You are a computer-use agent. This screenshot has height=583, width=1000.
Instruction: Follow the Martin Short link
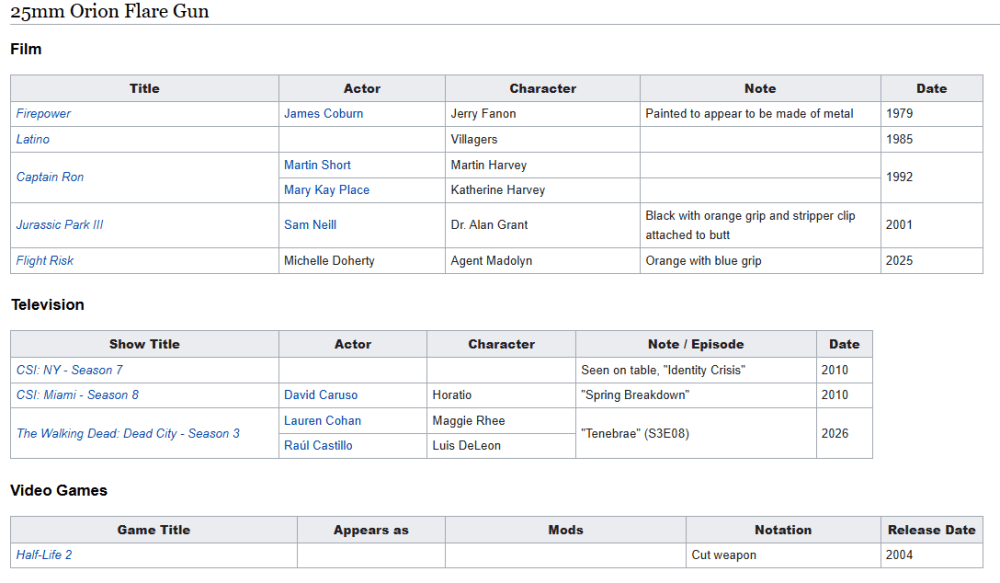pos(317,165)
